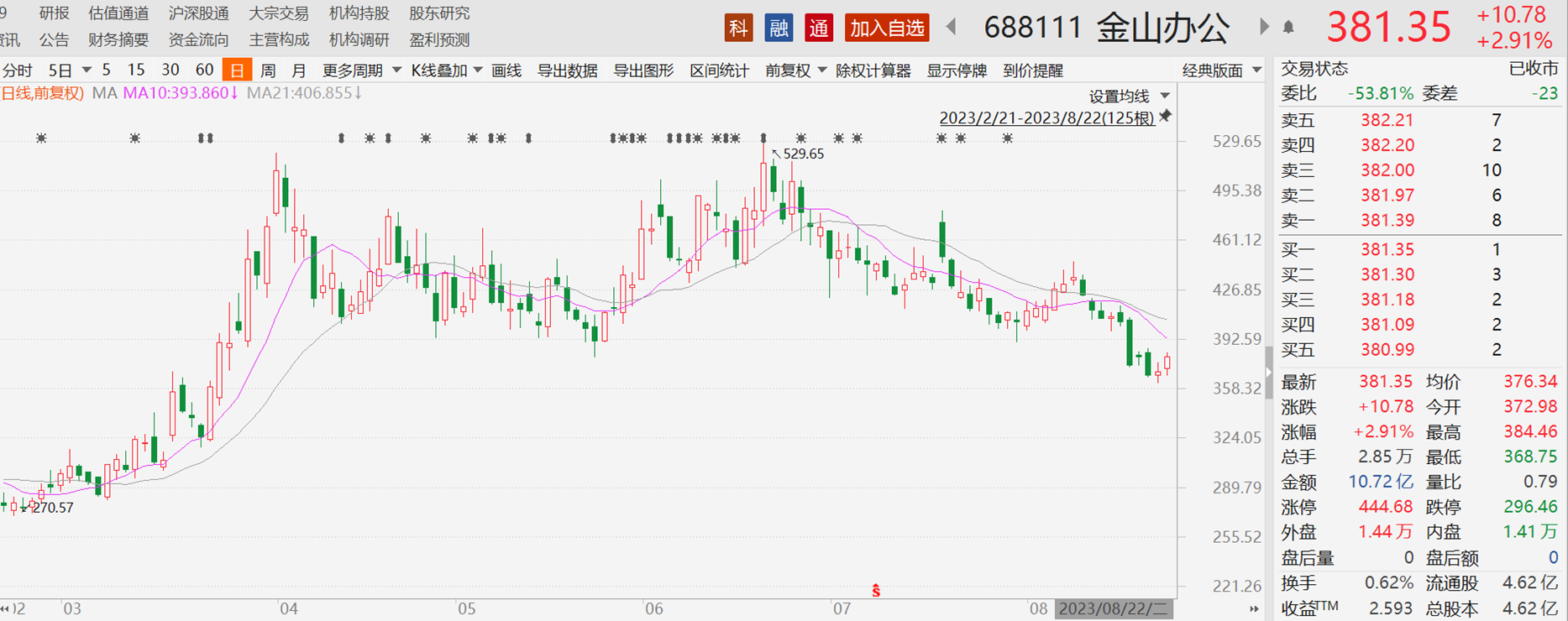Screen dimensions: 1568x621
Task: Click the red S marker on chart bottom
Action: click(x=876, y=591)
